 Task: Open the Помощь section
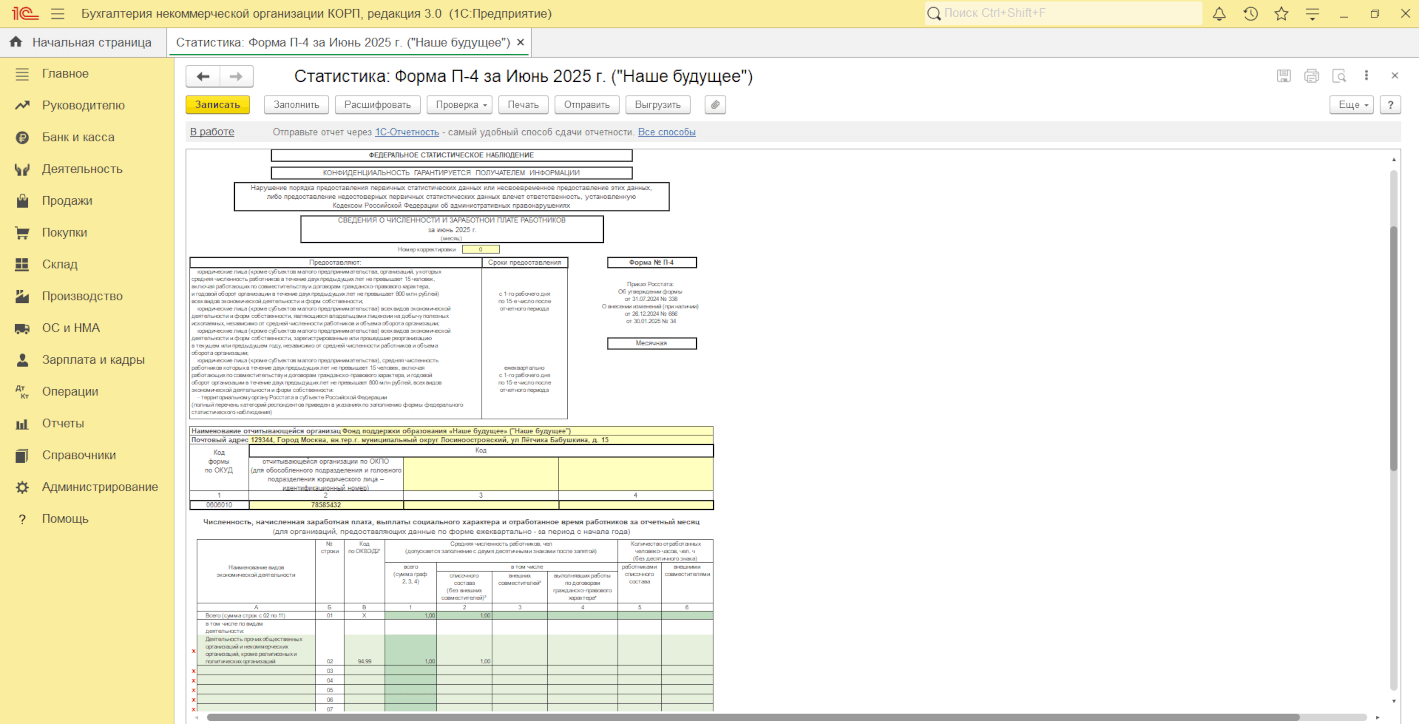65,519
